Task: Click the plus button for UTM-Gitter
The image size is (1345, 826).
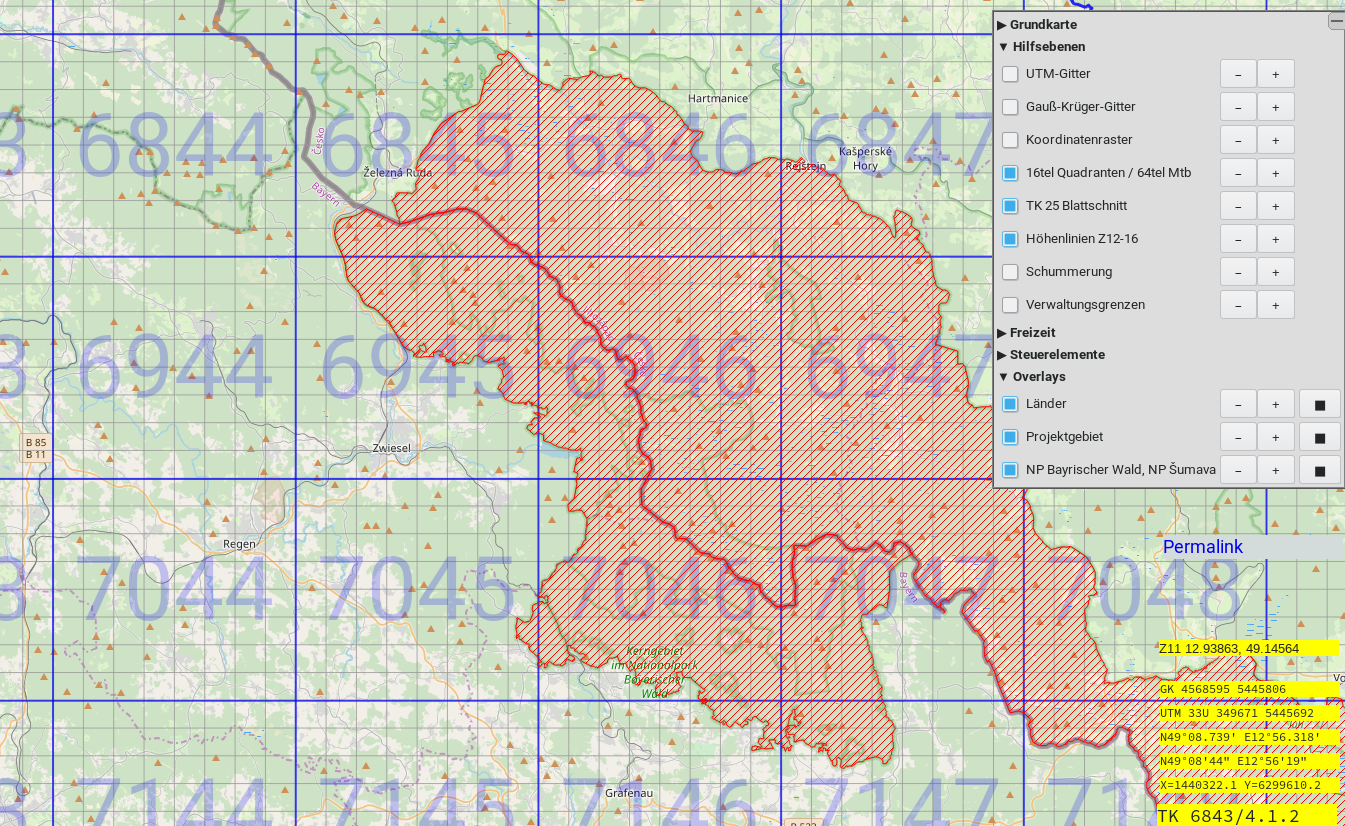Action: click(x=1275, y=74)
